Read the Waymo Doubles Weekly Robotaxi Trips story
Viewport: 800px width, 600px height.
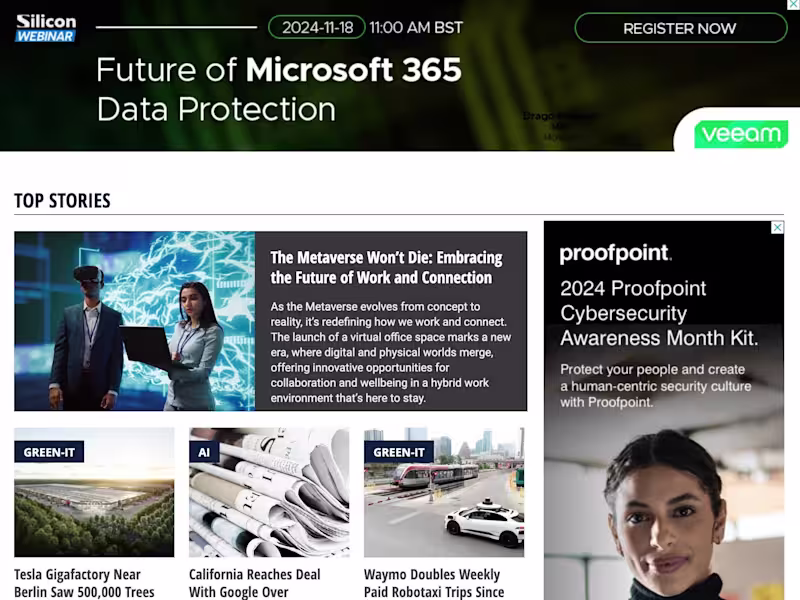click(434, 583)
